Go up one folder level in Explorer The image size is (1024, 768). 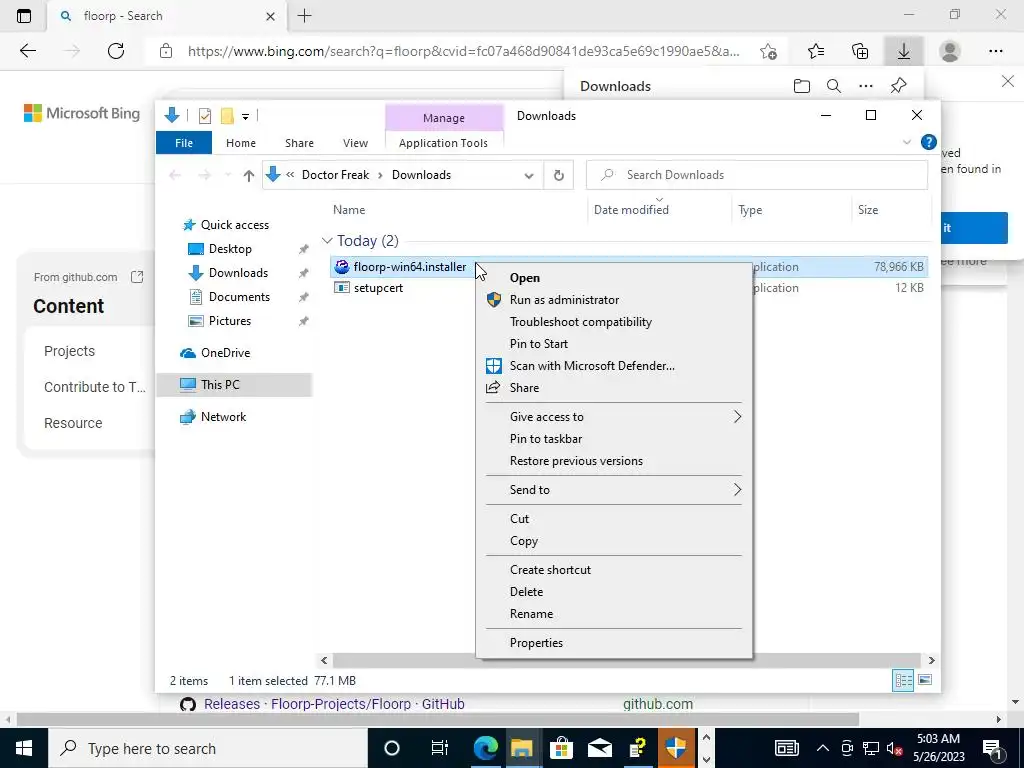pos(248,175)
